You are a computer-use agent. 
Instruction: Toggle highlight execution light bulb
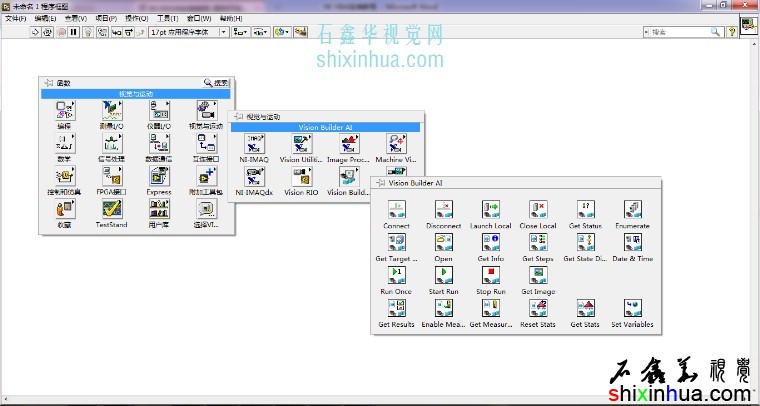tap(88, 32)
